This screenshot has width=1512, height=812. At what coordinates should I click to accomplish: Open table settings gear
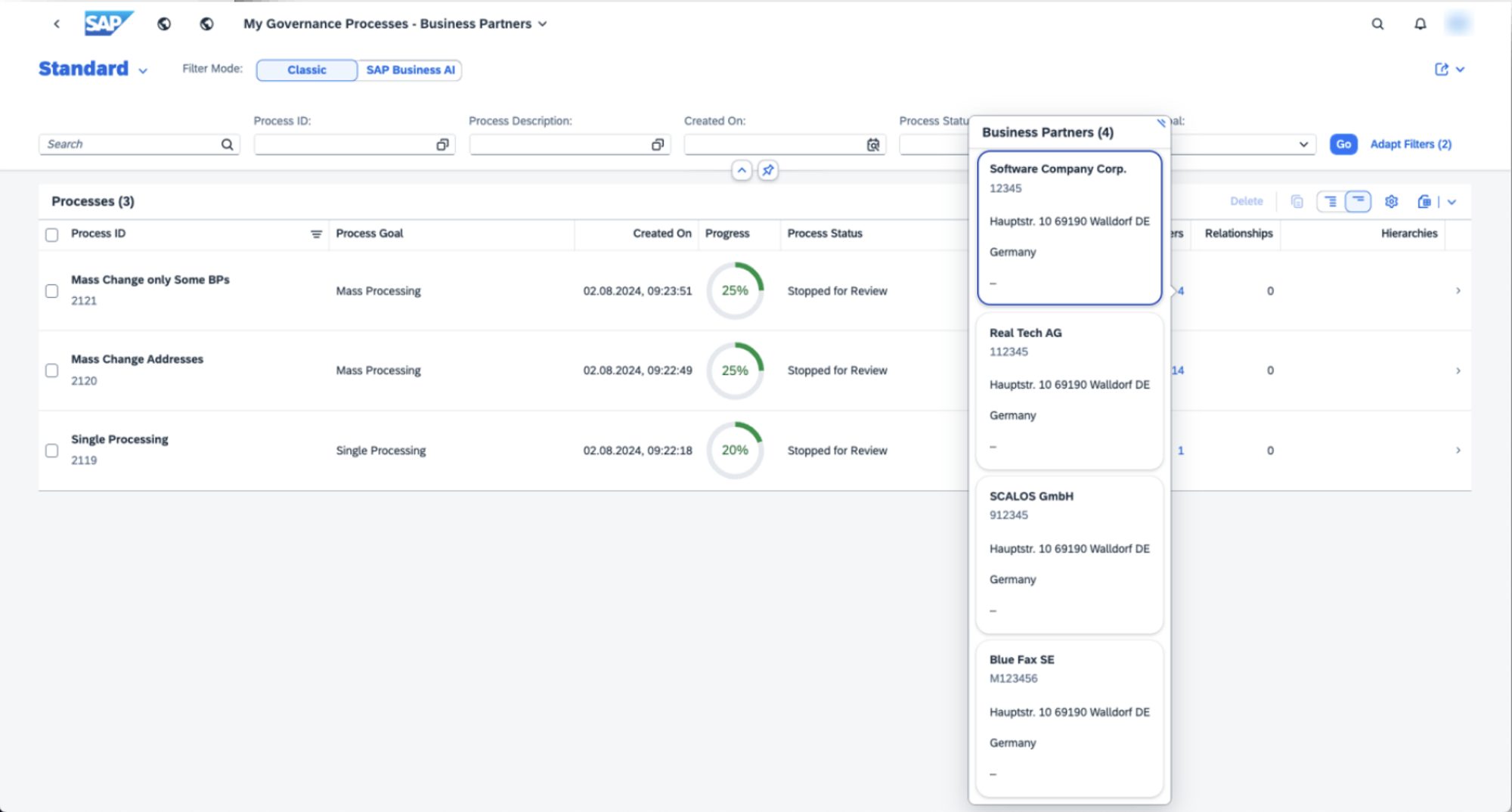tap(1391, 201)
